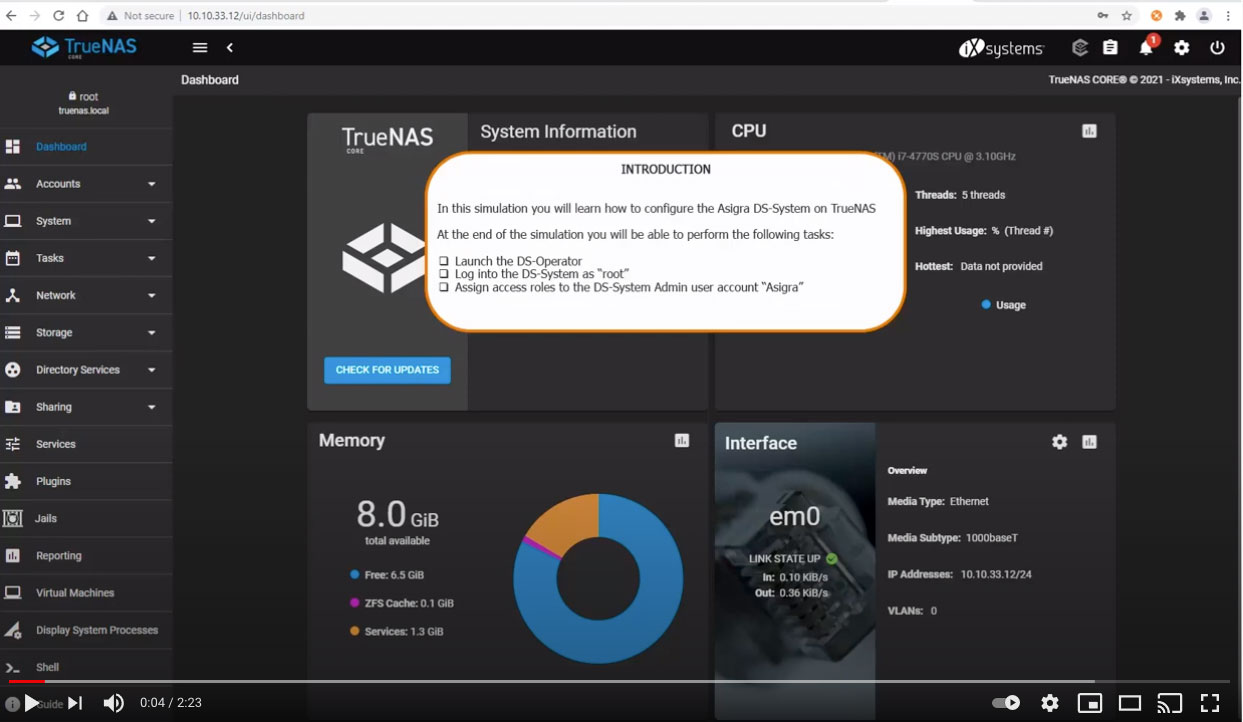This screenshot has width=1243, height=722.
Task: Switch to theater mode
Action: 1130,703
